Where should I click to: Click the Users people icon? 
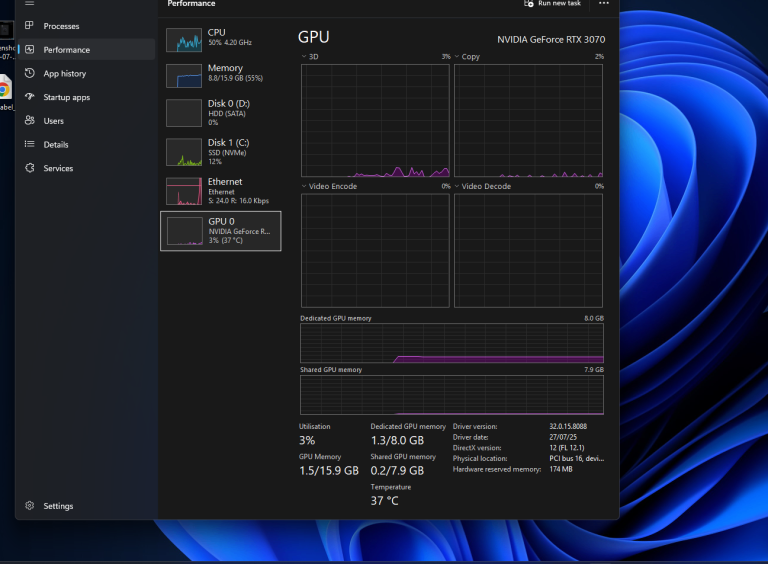click(30, 121)
